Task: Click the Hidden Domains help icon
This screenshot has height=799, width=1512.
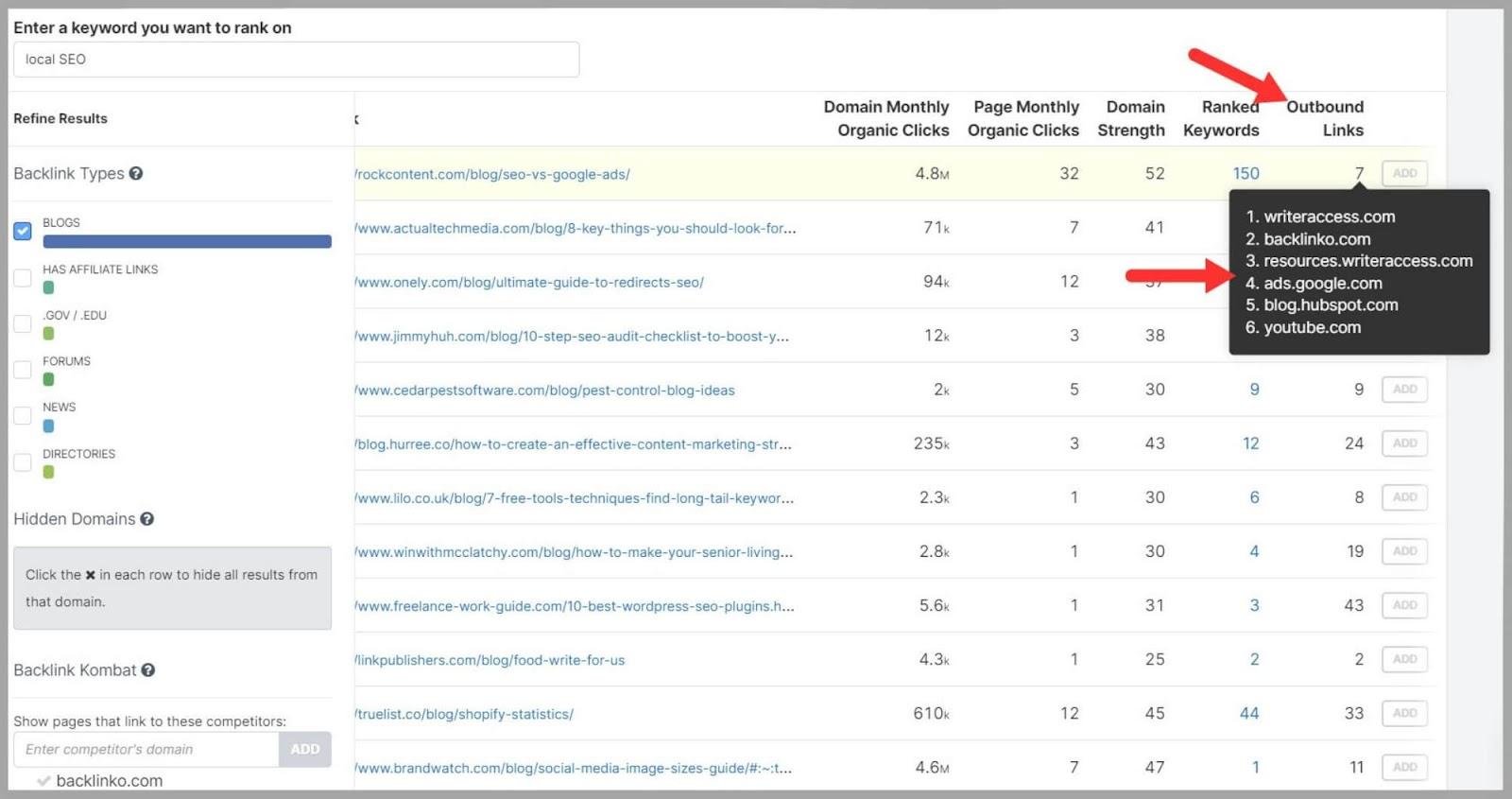Action: [147, 518]
